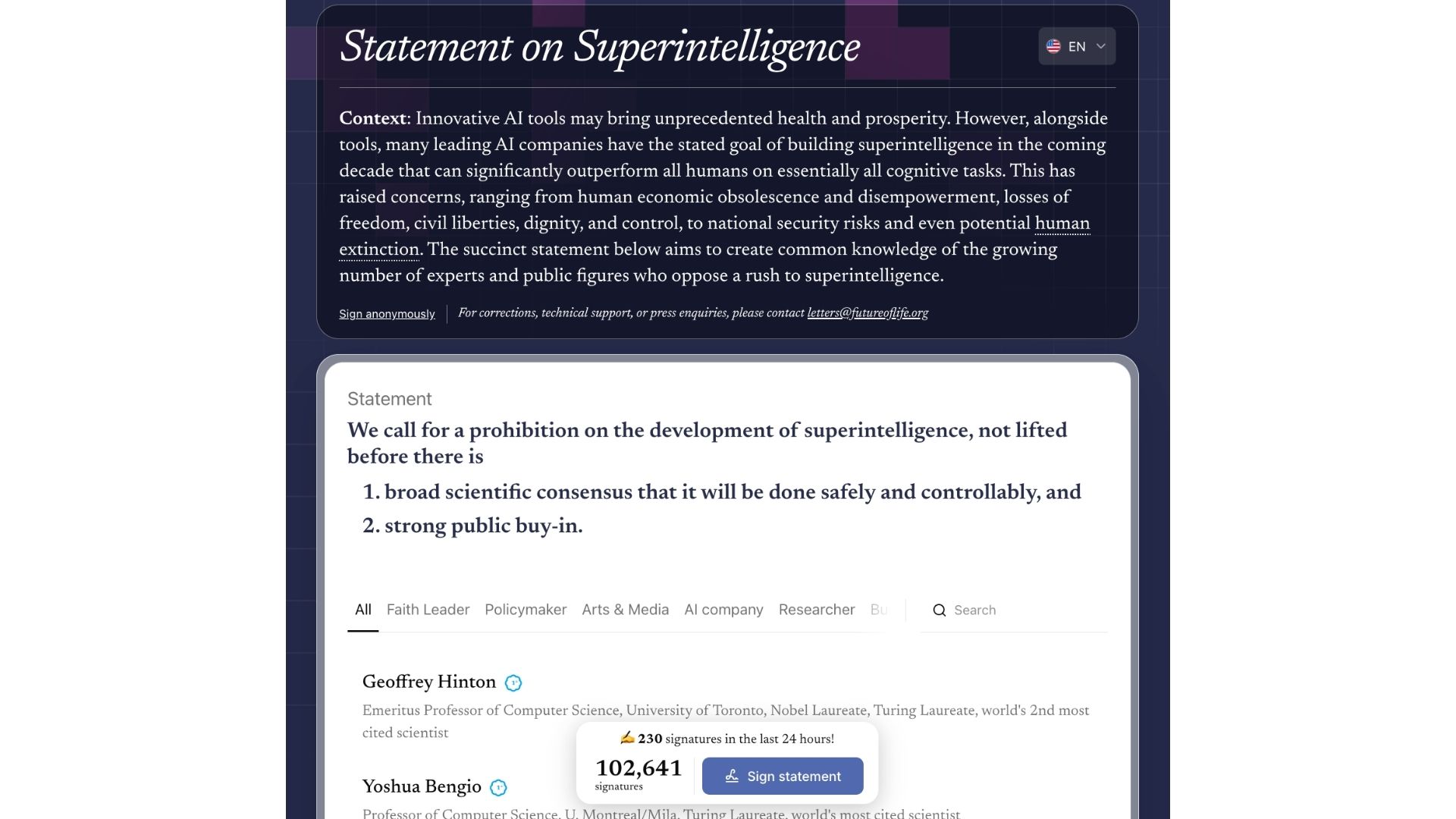Viewport: 1456px width, 819px height.
Task: Show the Arts & Media tab
Action: click(625, 610)
